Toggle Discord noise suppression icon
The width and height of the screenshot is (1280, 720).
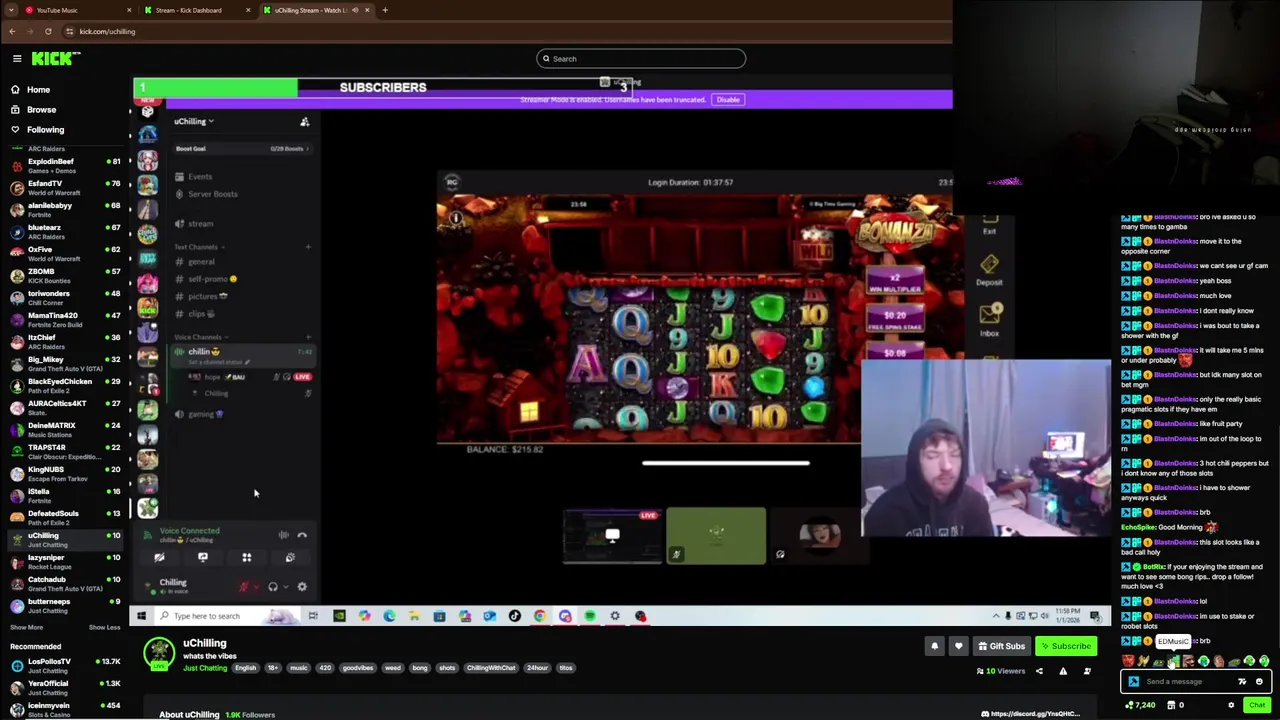pyautogui.click(x=284, y=535)
